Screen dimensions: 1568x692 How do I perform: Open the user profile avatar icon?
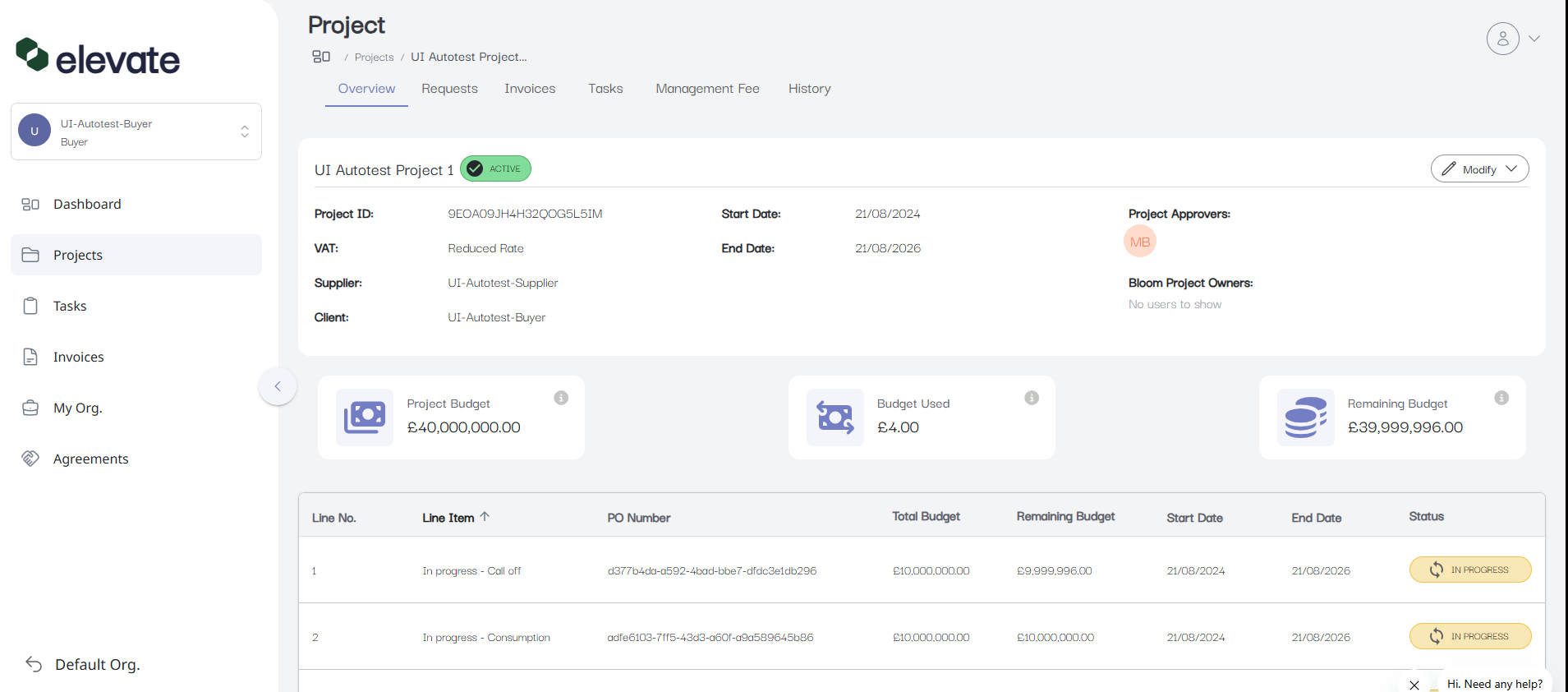pos(1503,39)
